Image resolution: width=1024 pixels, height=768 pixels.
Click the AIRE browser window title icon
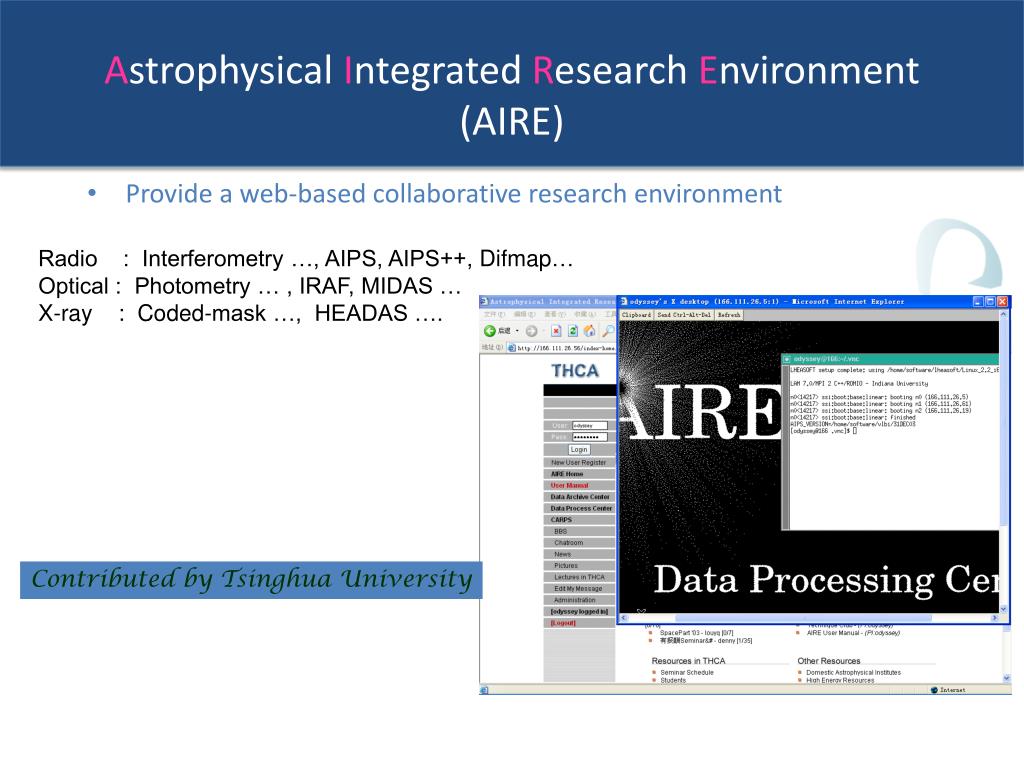(485, 302)
